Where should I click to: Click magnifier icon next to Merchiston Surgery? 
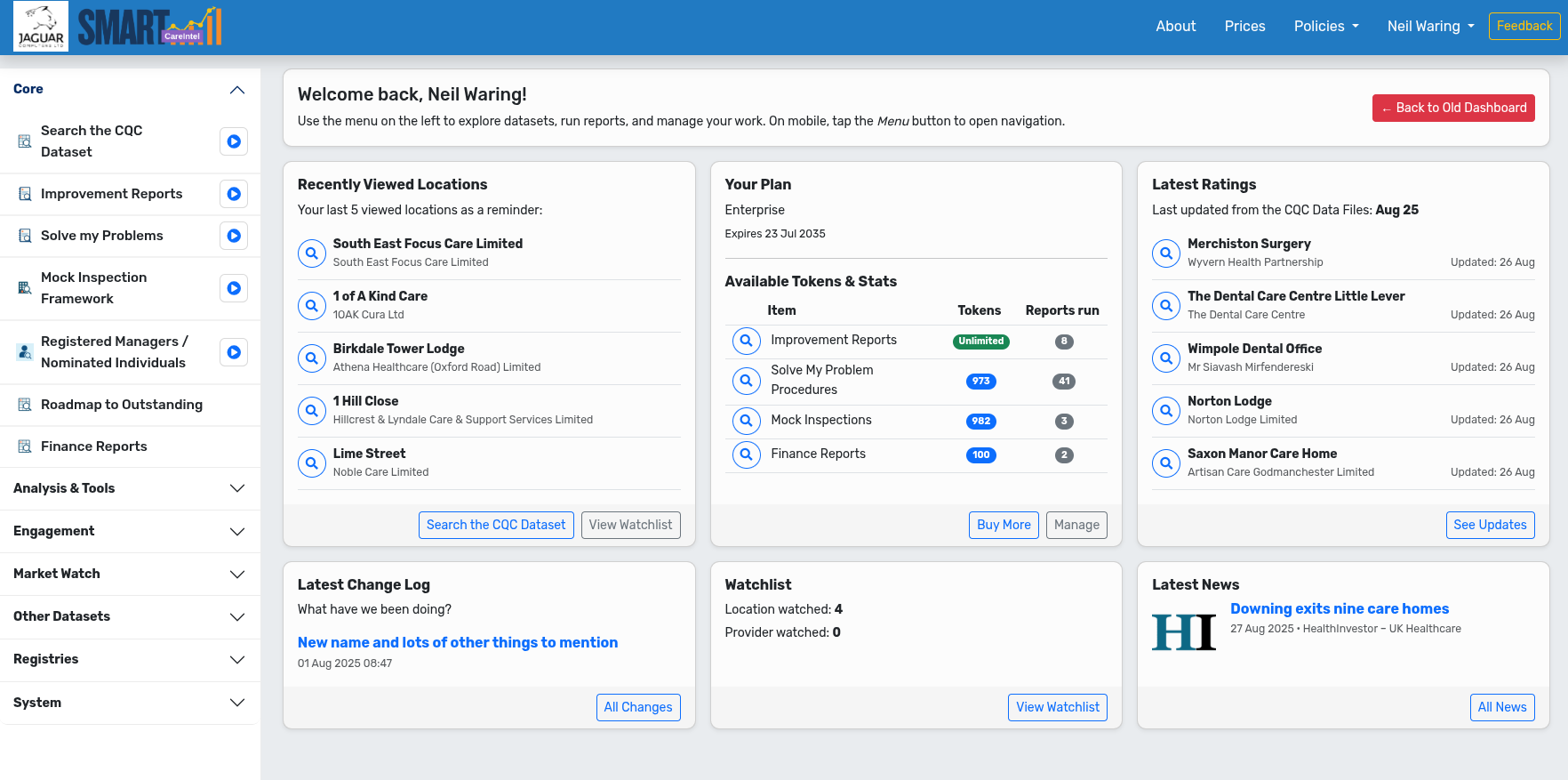pyautogui.click(x=1165, y=253)
